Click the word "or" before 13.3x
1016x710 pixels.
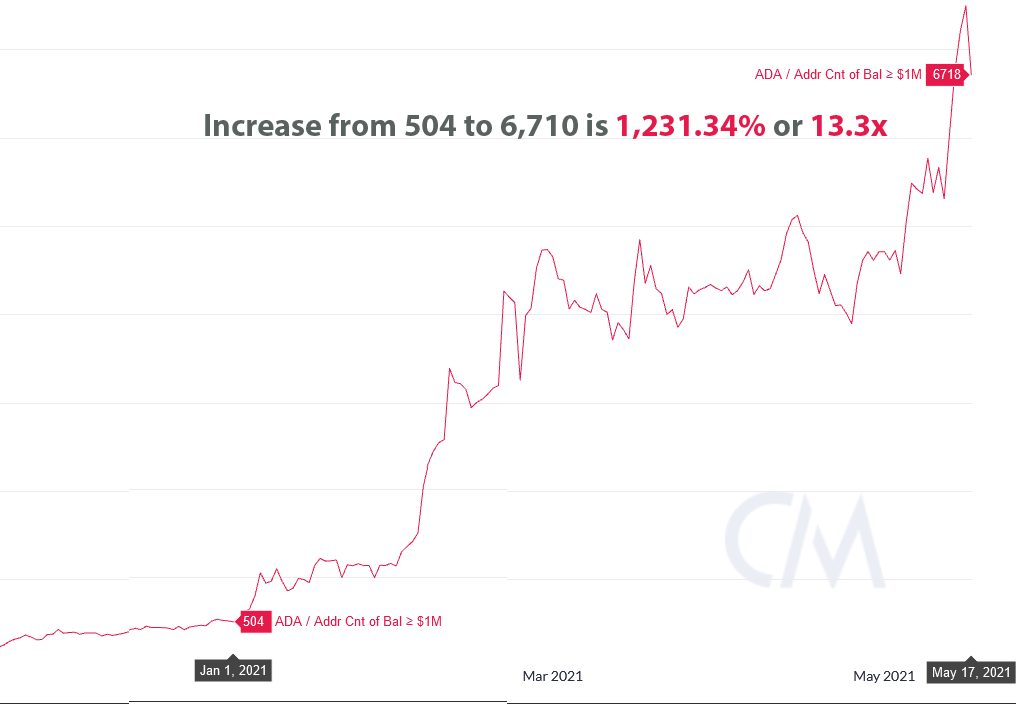pos(788,126)
